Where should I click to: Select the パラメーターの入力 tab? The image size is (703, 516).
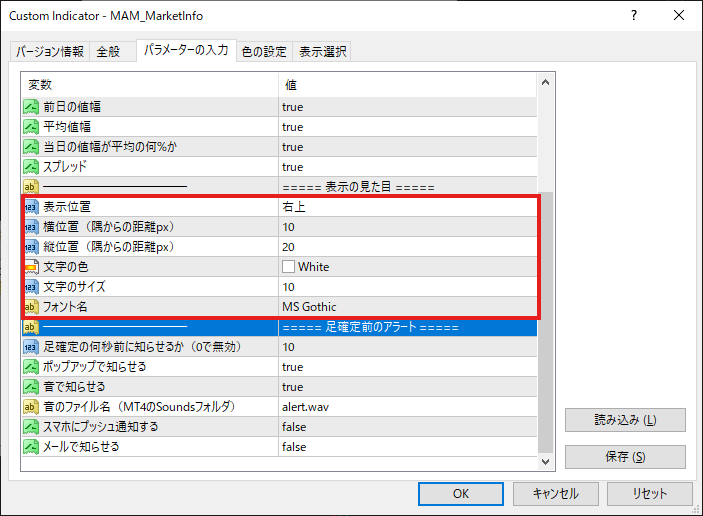point(186,50)
